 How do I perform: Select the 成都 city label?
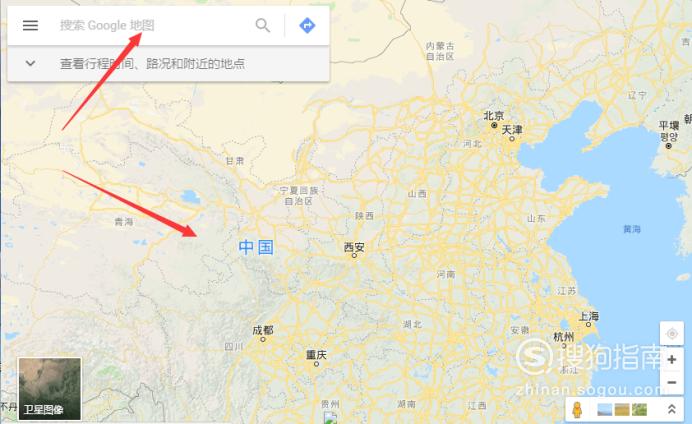(263, 330)
